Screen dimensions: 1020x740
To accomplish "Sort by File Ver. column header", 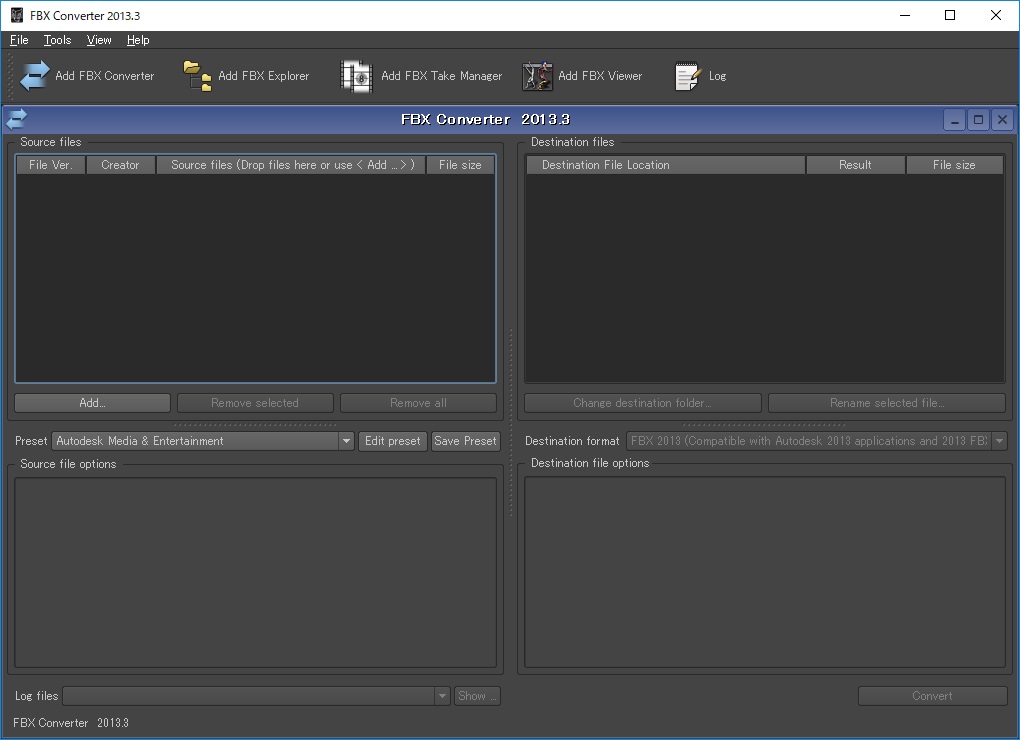I will click(51, 165).
